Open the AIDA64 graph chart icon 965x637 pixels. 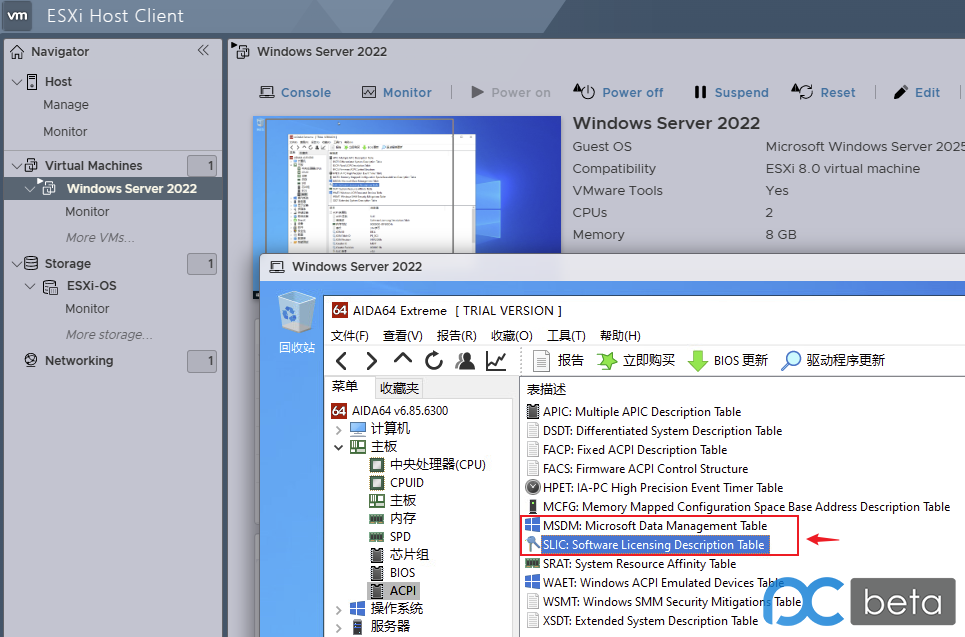point(496,361)
